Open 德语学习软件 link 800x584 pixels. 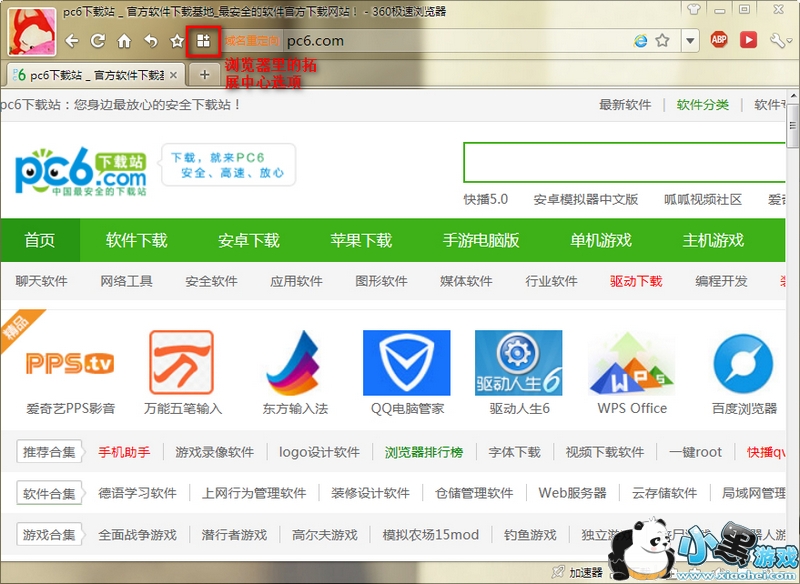point(138,493)
